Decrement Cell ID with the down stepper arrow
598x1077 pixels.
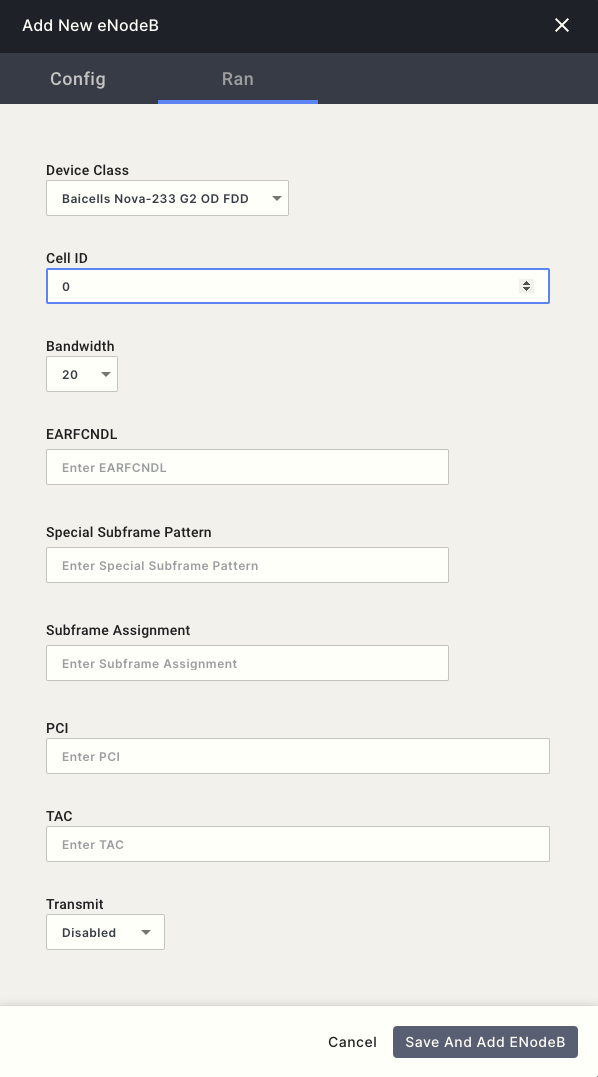(527, 290)
